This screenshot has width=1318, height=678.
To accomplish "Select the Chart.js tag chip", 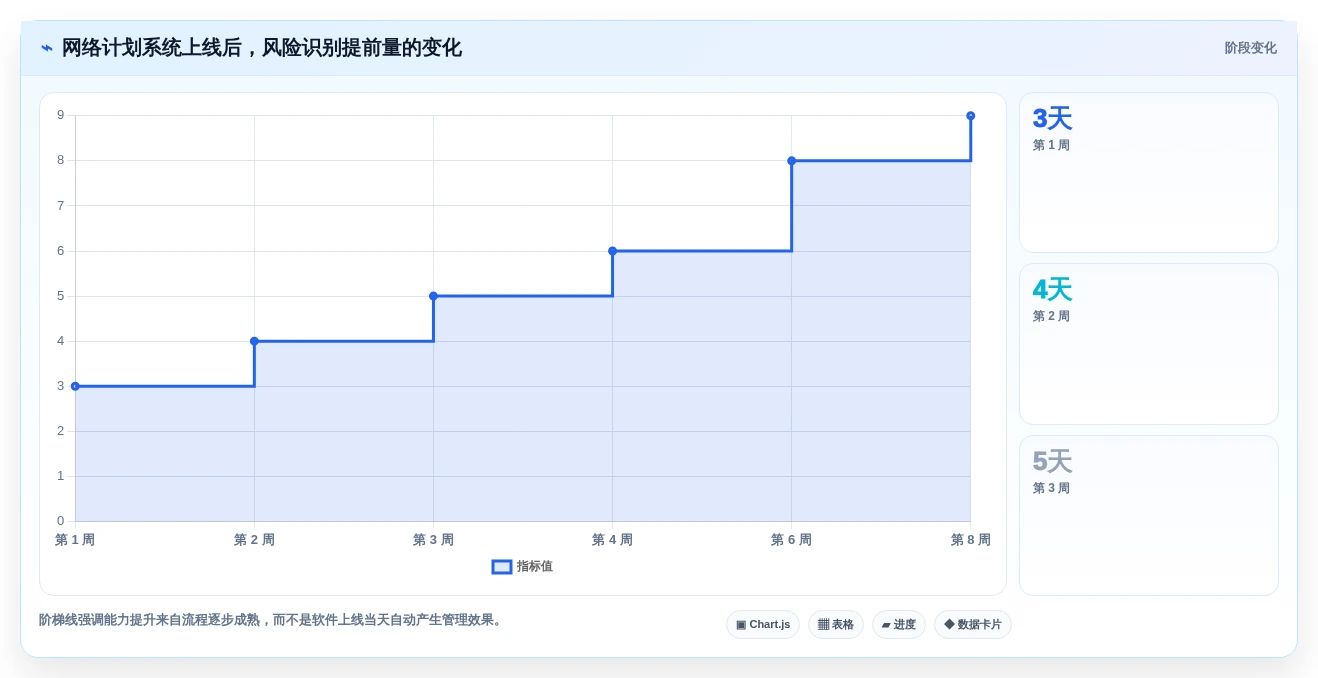I will (763, 624).
